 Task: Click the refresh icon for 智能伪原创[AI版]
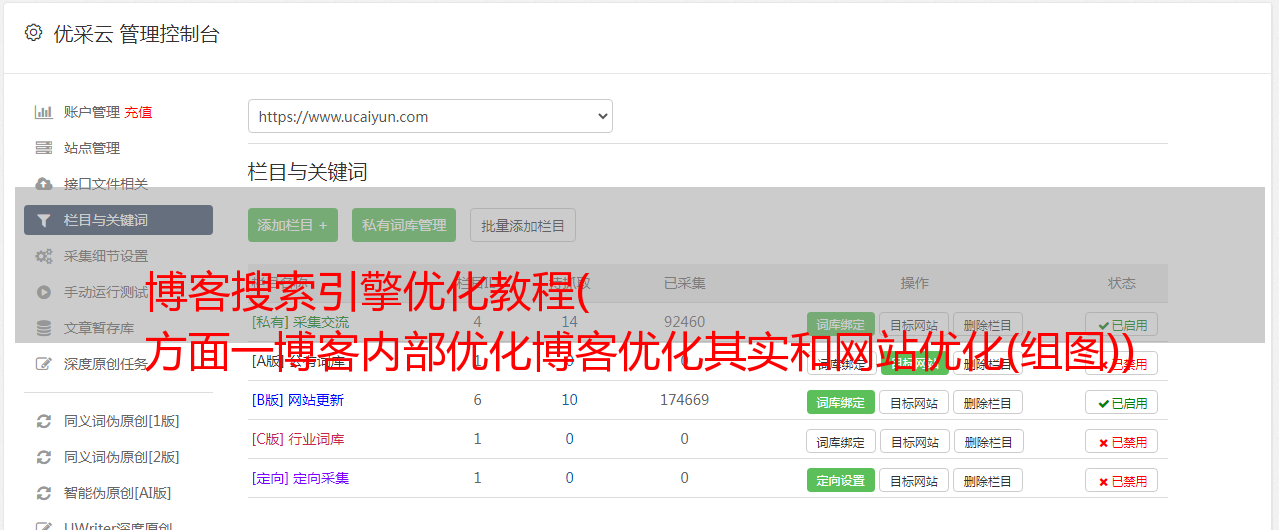43,493
